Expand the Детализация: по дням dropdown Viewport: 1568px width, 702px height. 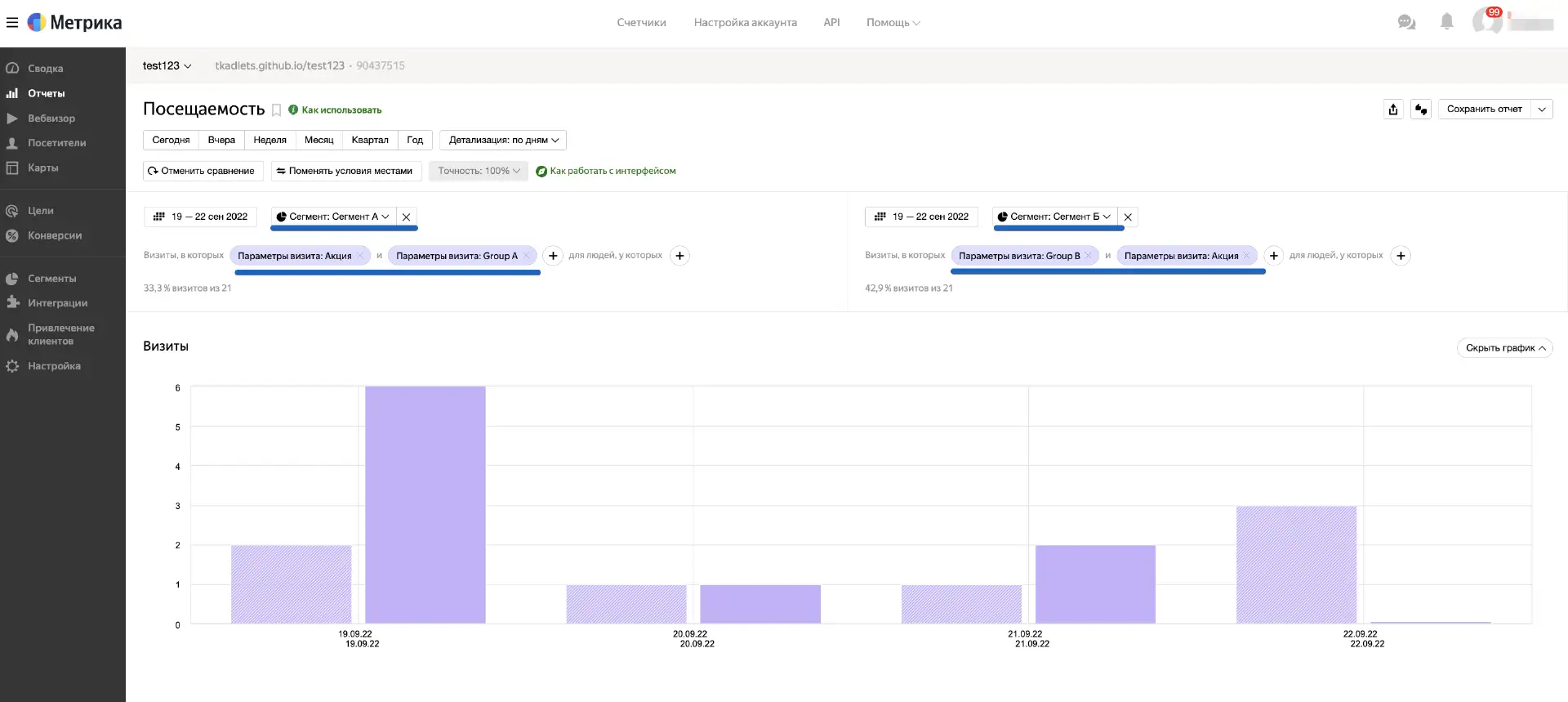coord(503,140)
